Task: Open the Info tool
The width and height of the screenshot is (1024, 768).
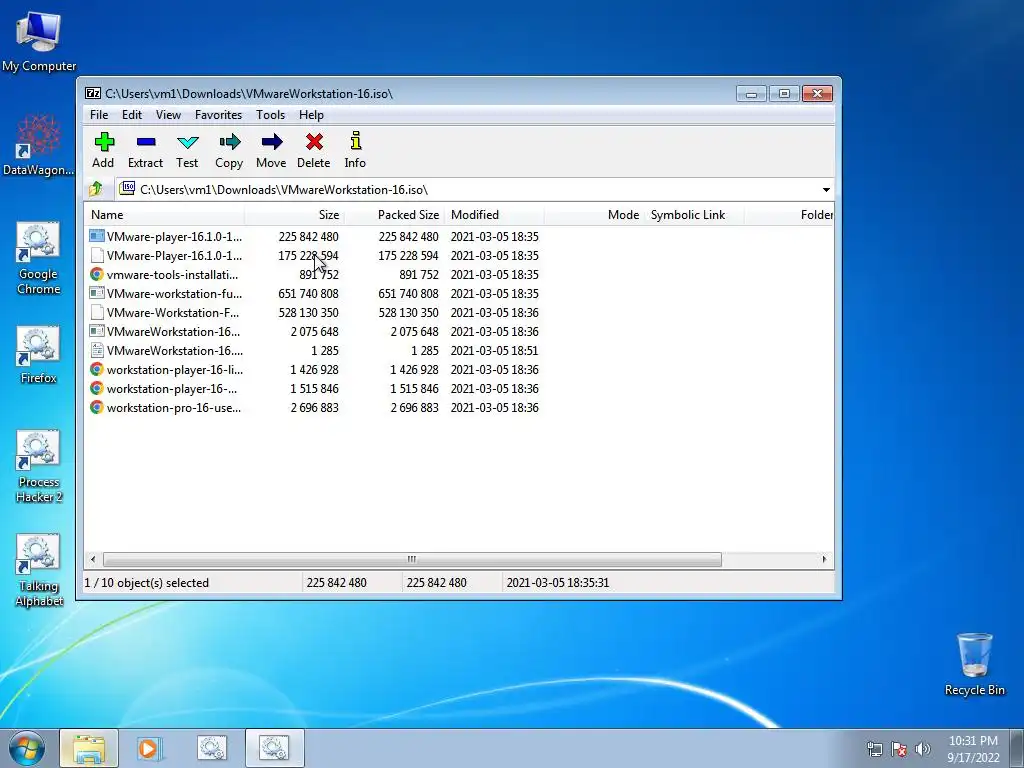Action: pos(355,141)
